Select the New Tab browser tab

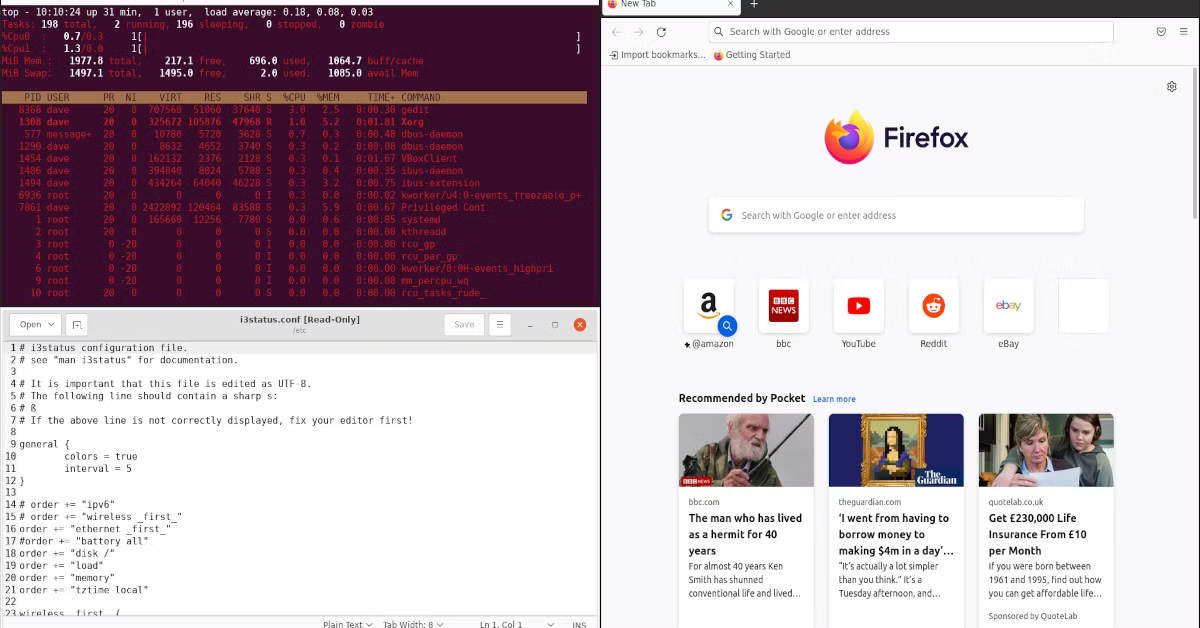(660, 6)
